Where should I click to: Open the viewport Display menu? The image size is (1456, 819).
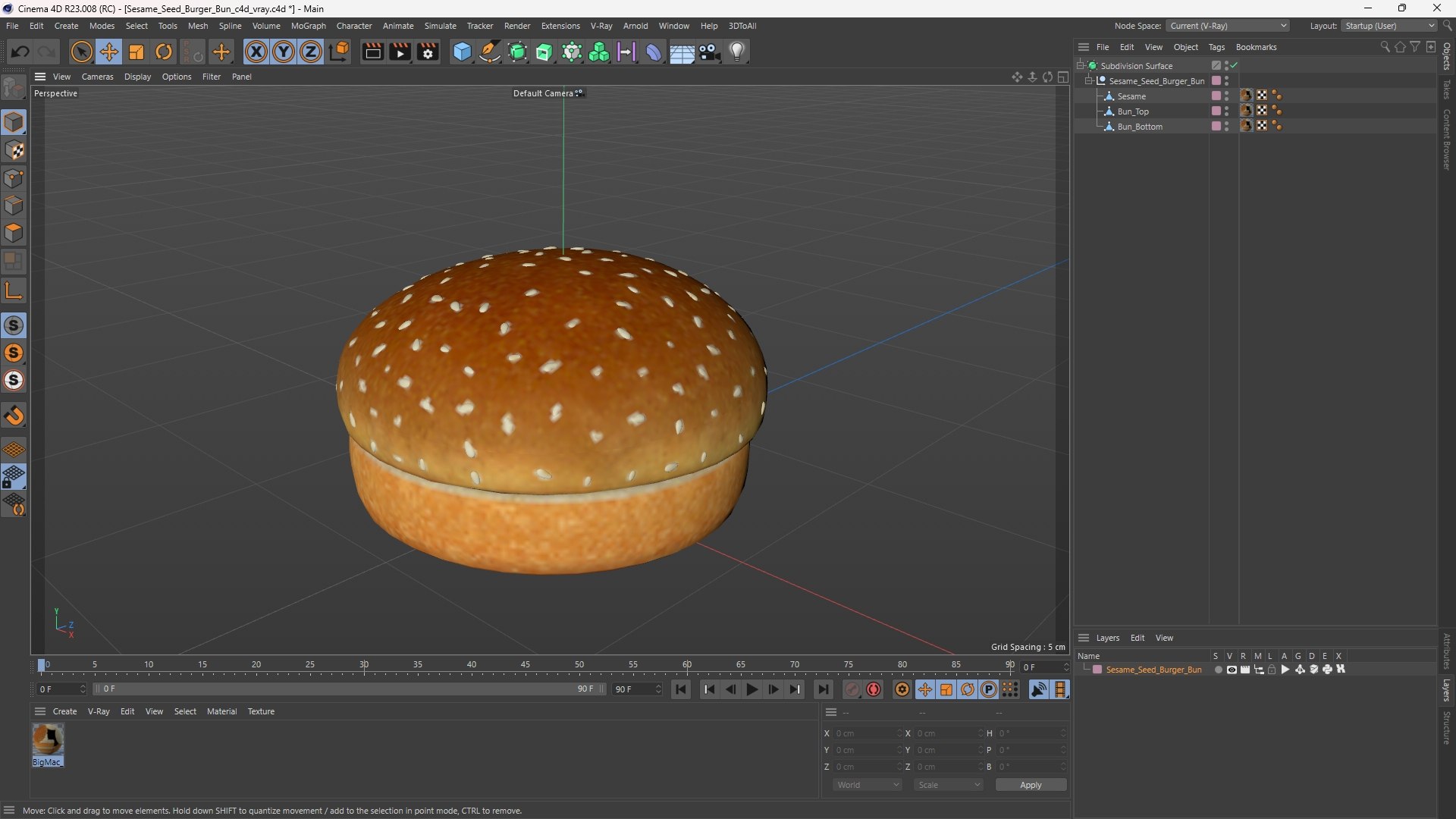click(137, 77)
